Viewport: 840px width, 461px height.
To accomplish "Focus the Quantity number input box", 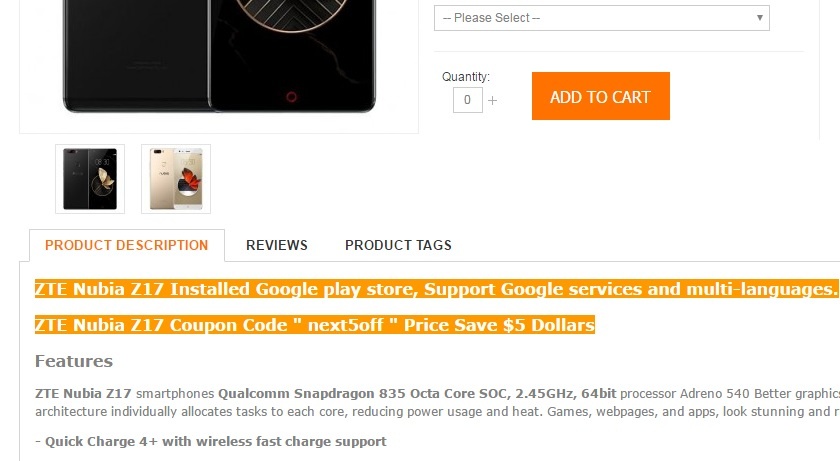I will pos(467,100).
